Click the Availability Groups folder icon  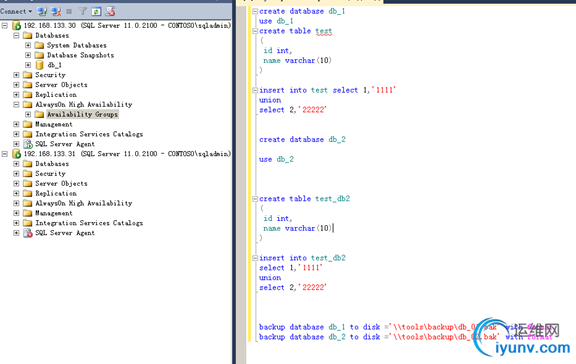tap(39, 114)
